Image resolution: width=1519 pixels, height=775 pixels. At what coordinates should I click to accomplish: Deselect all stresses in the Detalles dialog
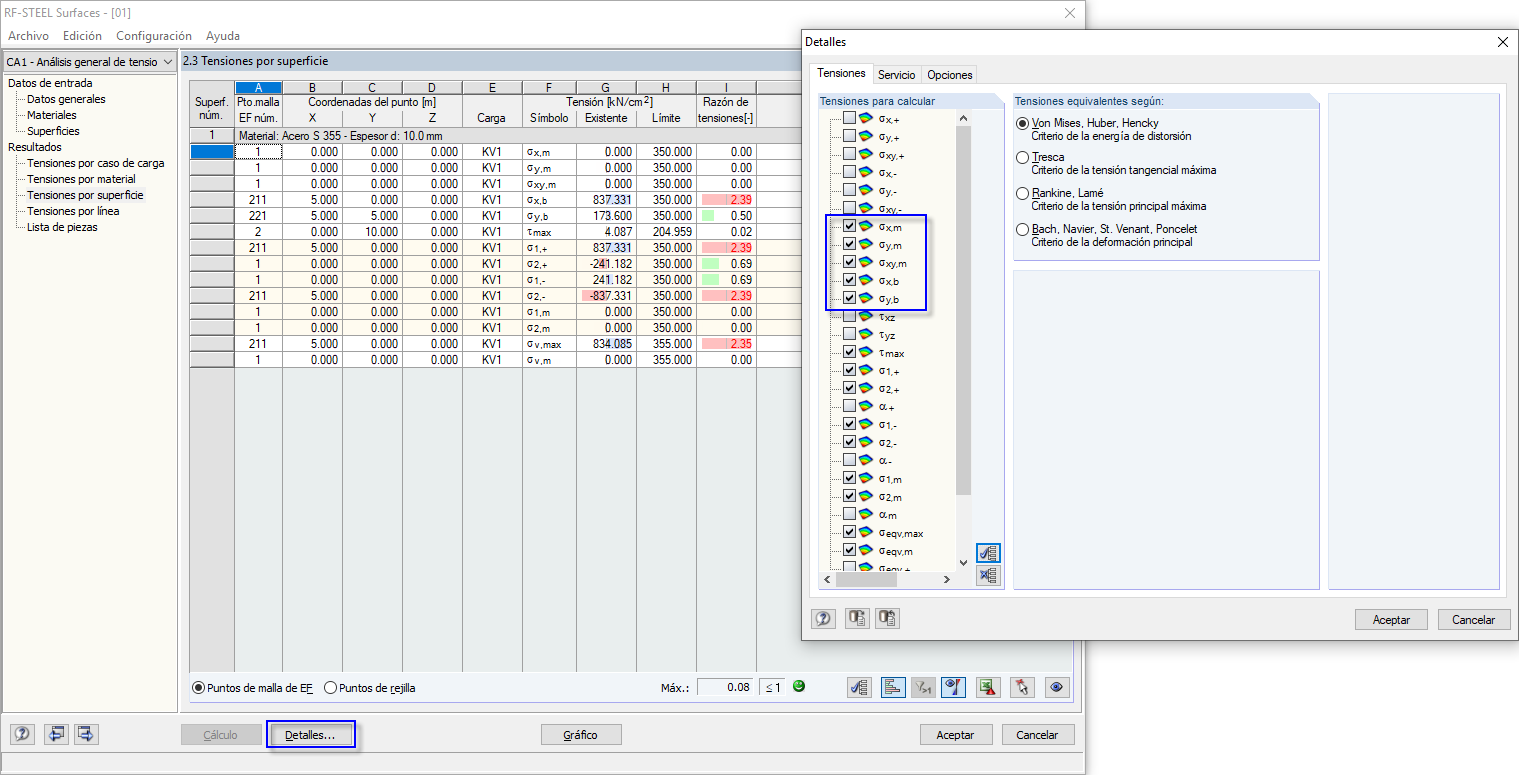(989, 575)
